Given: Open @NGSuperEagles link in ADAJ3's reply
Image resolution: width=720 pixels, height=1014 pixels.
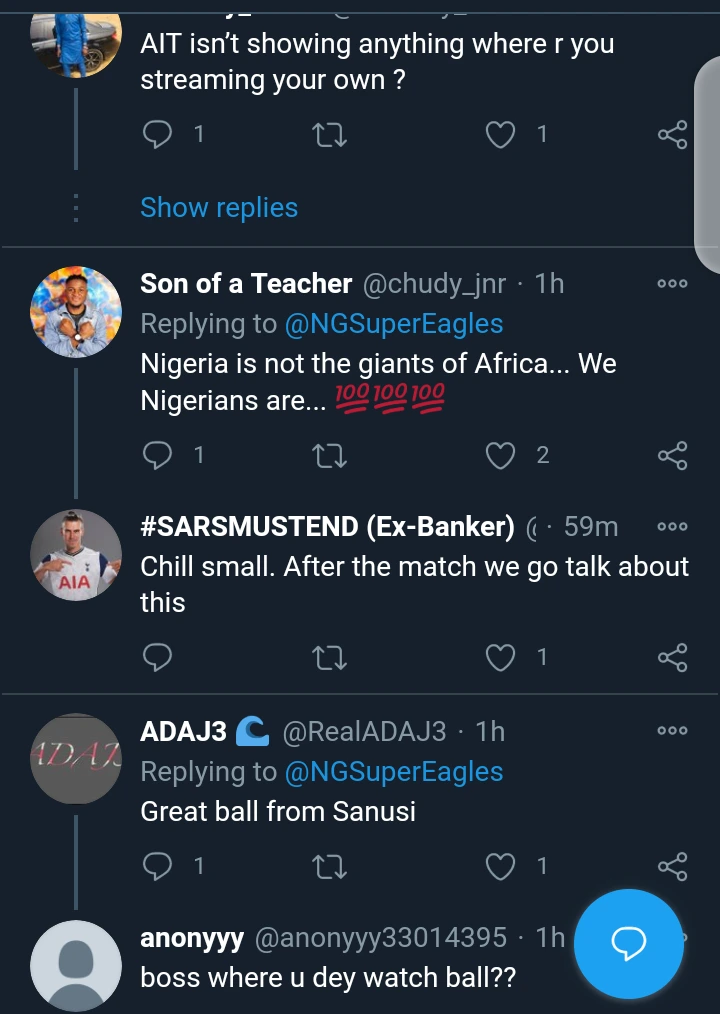Looking at the screenshot, I should [394, 772].
